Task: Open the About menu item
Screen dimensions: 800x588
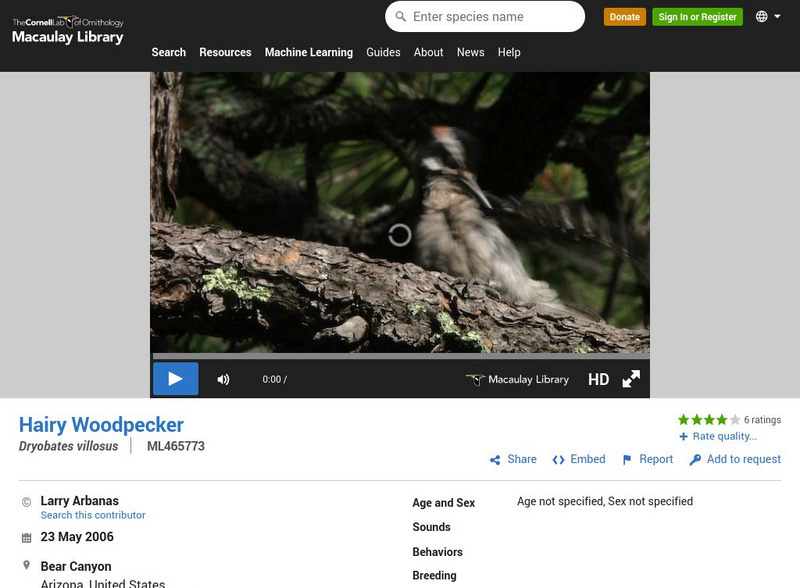Action: tap(429, 52)
